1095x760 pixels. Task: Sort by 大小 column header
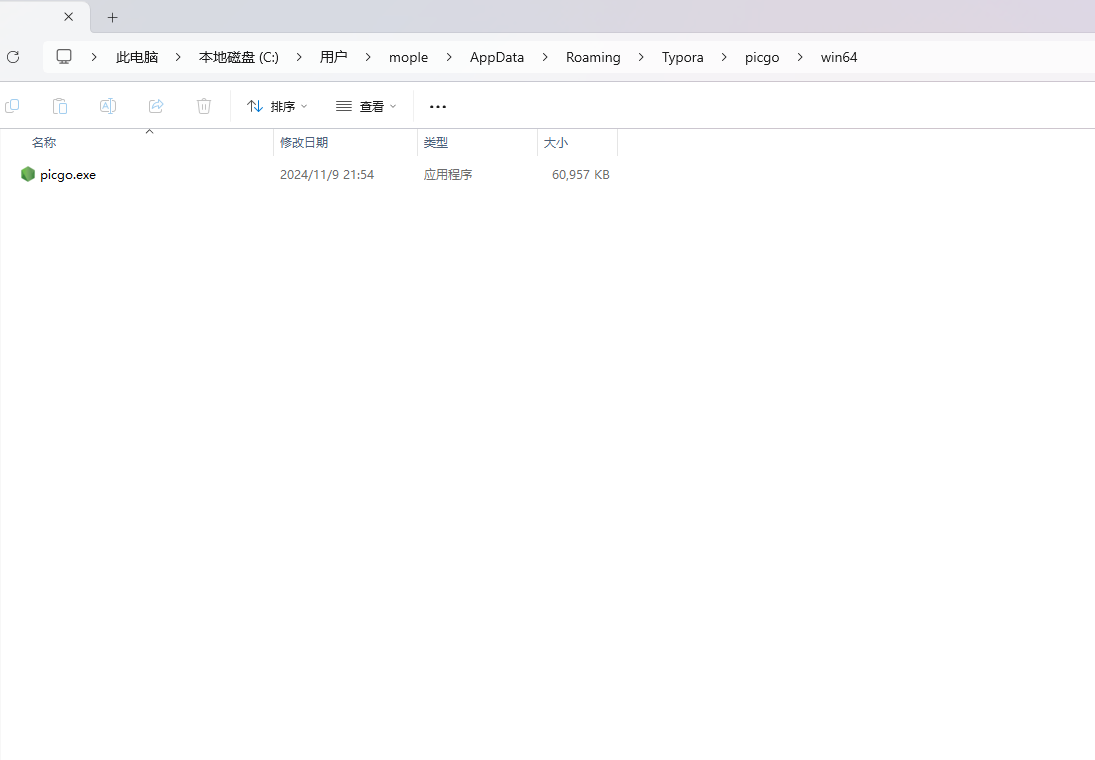[556, 143]
